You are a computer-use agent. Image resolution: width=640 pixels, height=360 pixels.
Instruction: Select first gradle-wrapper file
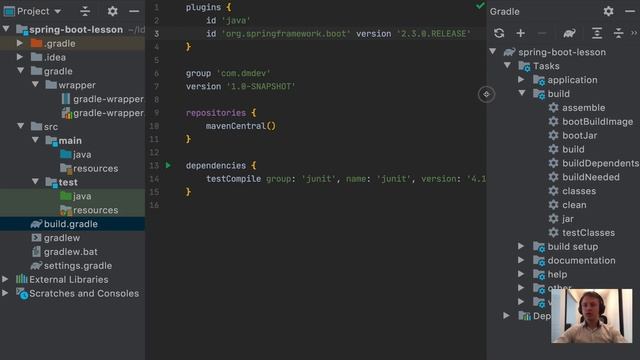(x=102, y=99)
